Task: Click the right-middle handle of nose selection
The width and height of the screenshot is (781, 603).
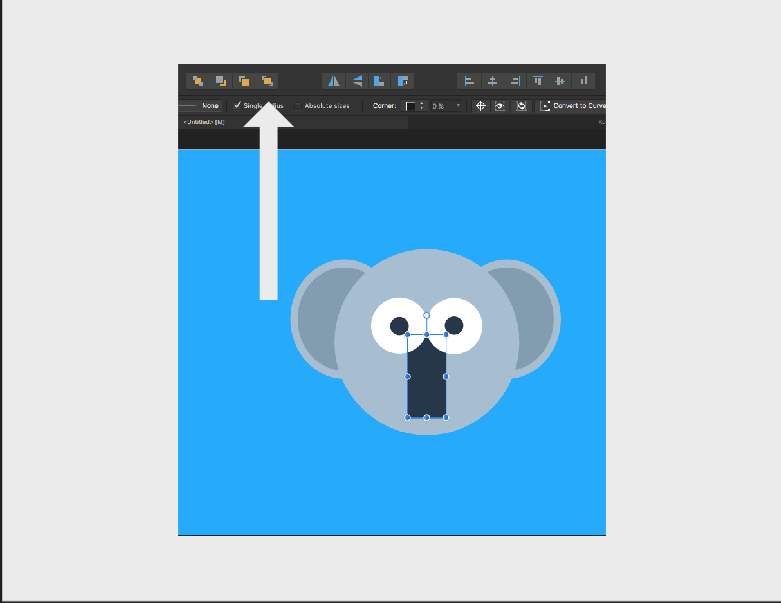Action: (446, 376)
